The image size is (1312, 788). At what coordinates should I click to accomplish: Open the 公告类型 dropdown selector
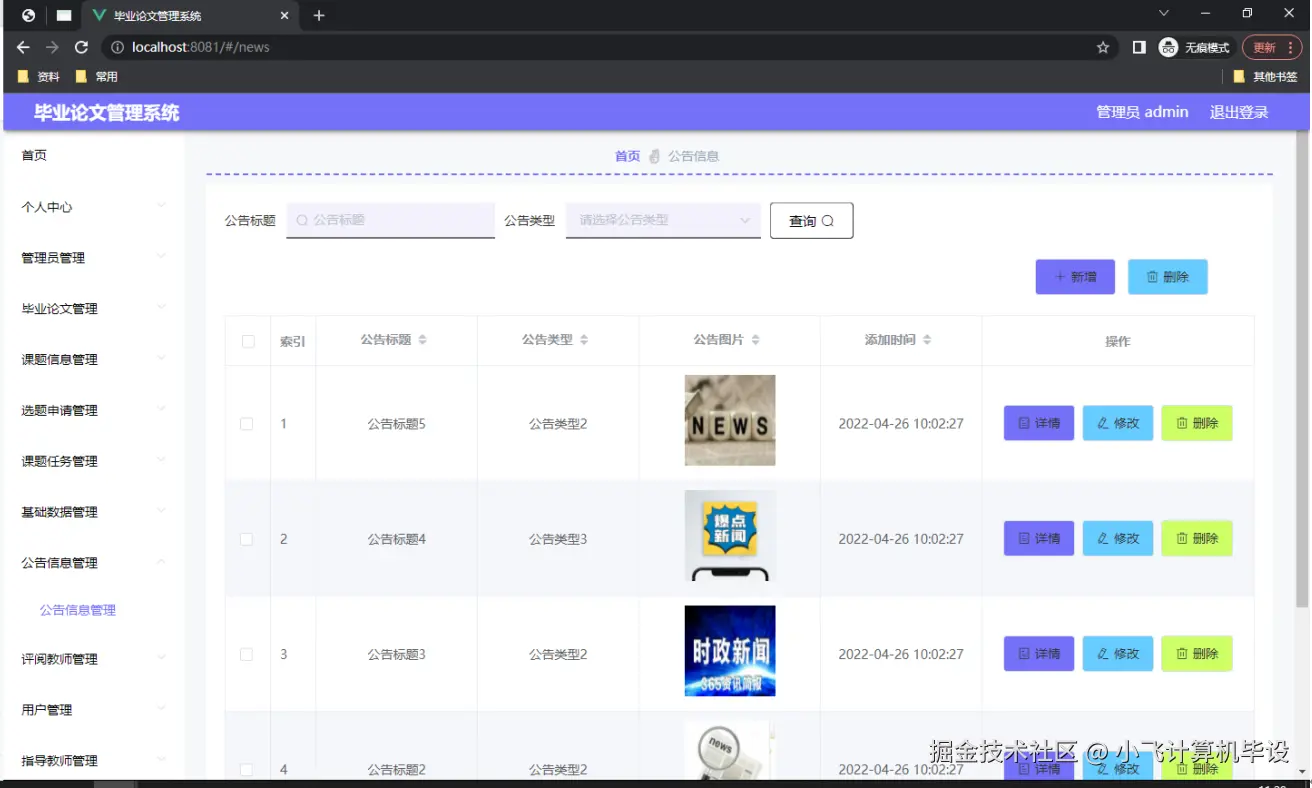[662, 220]
